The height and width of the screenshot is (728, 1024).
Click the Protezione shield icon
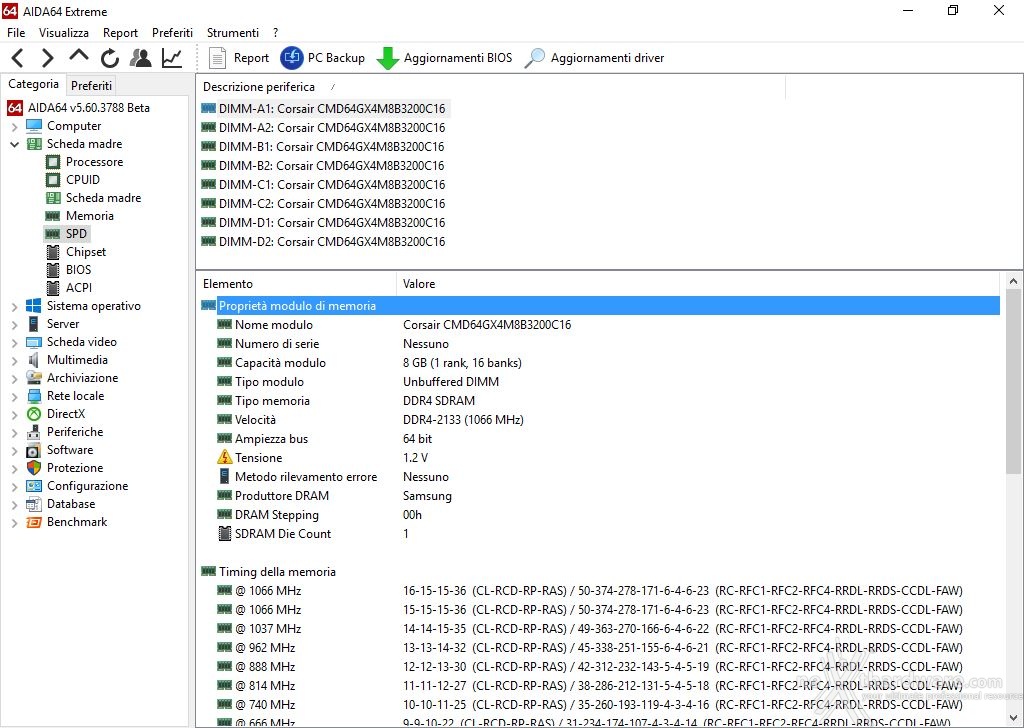(34, 468)
